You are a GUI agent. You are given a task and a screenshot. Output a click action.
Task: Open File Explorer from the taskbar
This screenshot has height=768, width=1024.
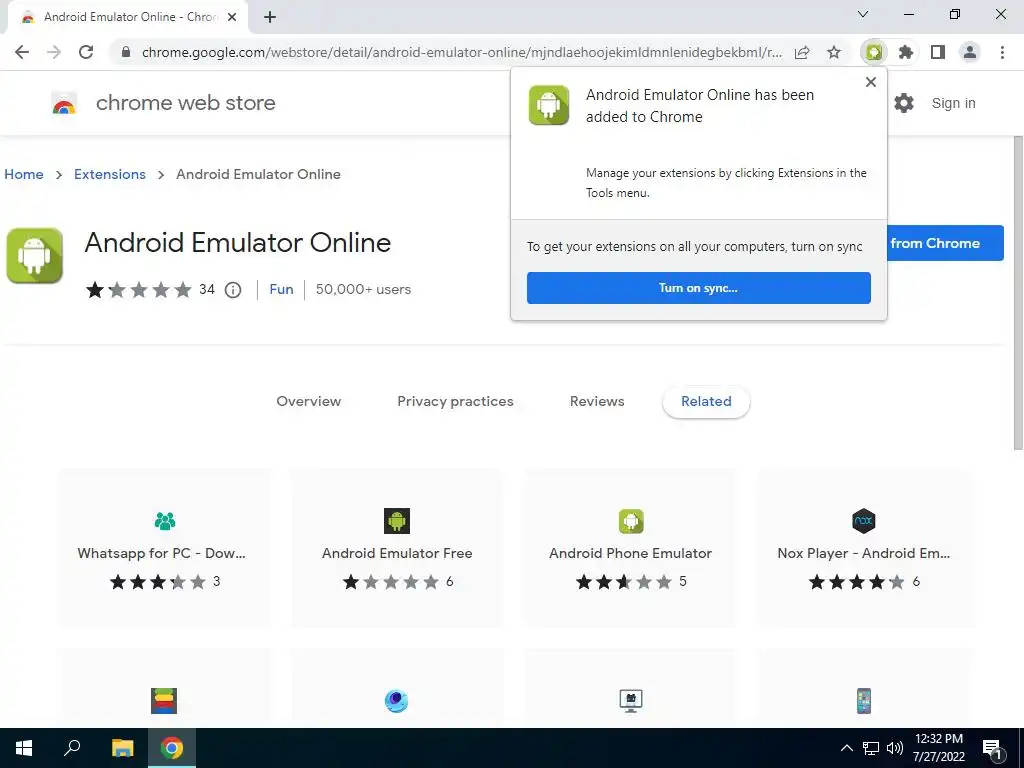122,748
